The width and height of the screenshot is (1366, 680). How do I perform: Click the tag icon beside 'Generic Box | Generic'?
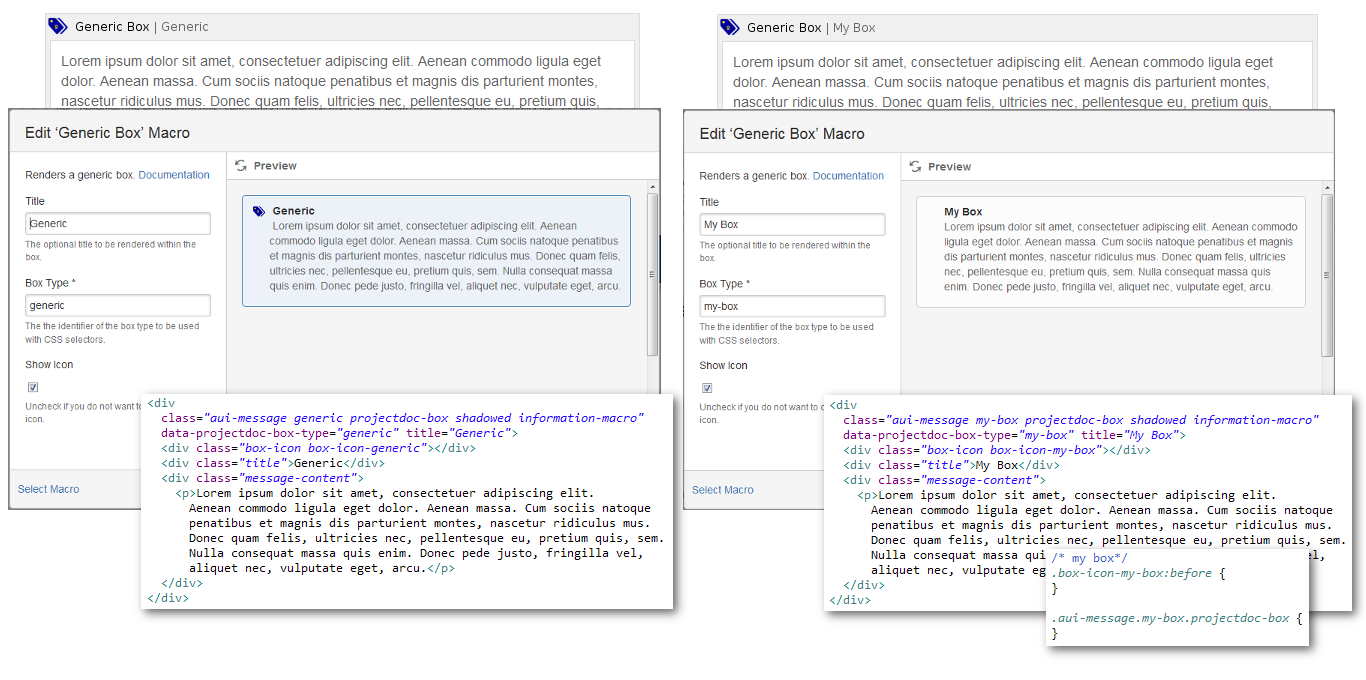point(58,27)
